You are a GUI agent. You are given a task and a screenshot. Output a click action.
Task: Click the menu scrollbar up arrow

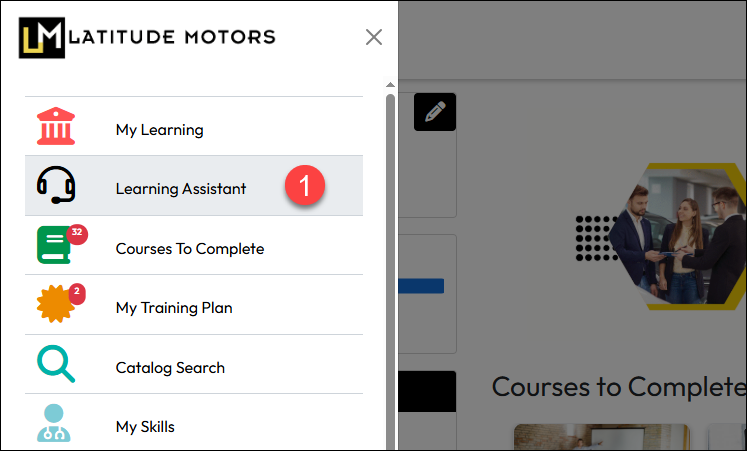coord(390,86)
